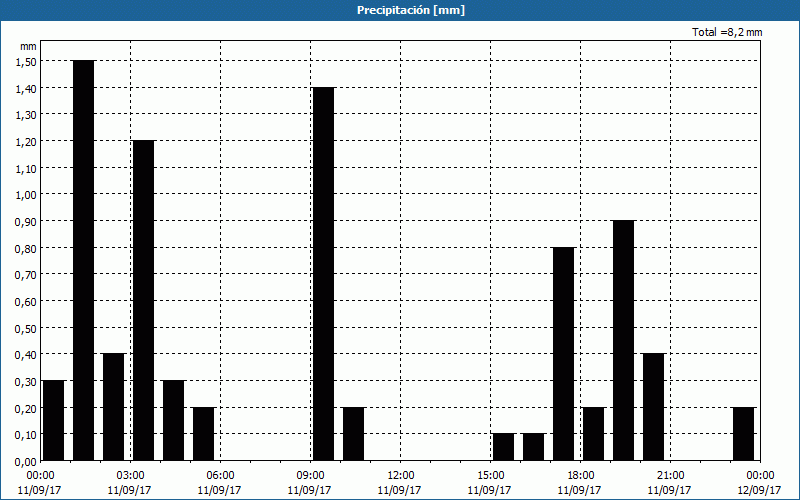Click the 0,80 mm bar before 18:00
This screenshot has height=500, width=800.
coord(563,354)
